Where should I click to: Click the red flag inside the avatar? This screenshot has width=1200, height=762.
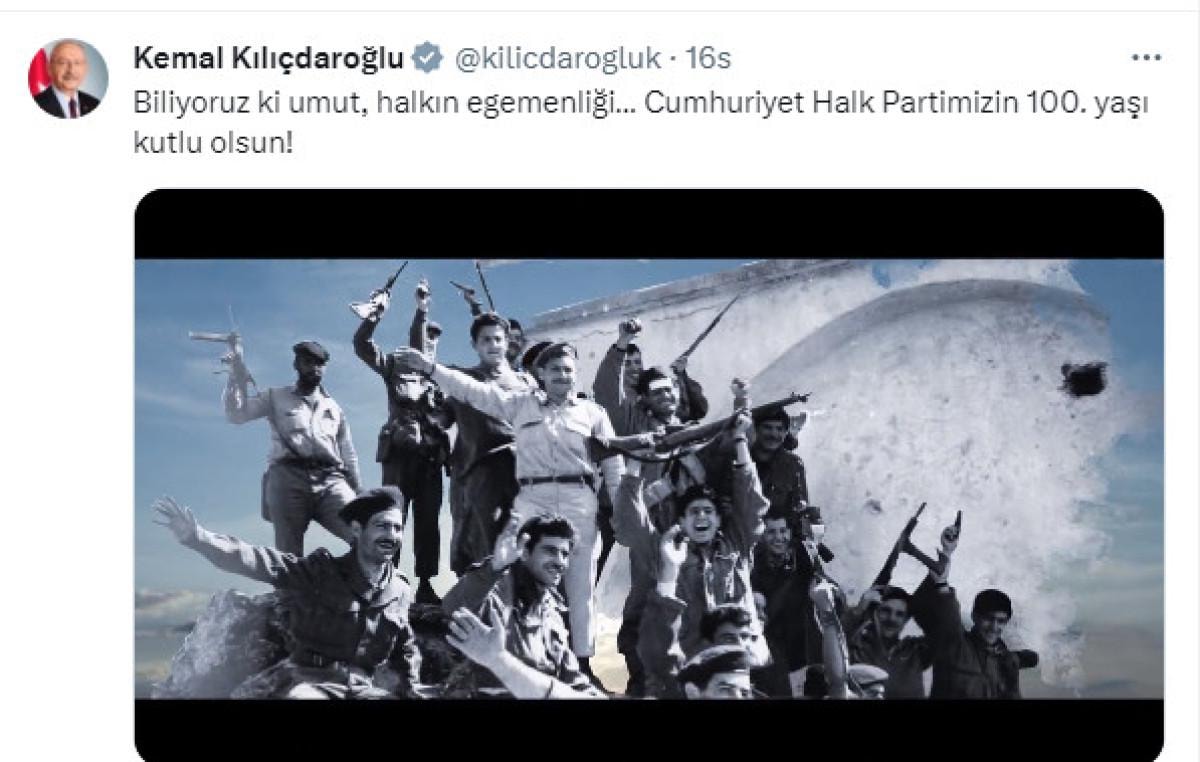pyautogui.click(x=38, y=73)
